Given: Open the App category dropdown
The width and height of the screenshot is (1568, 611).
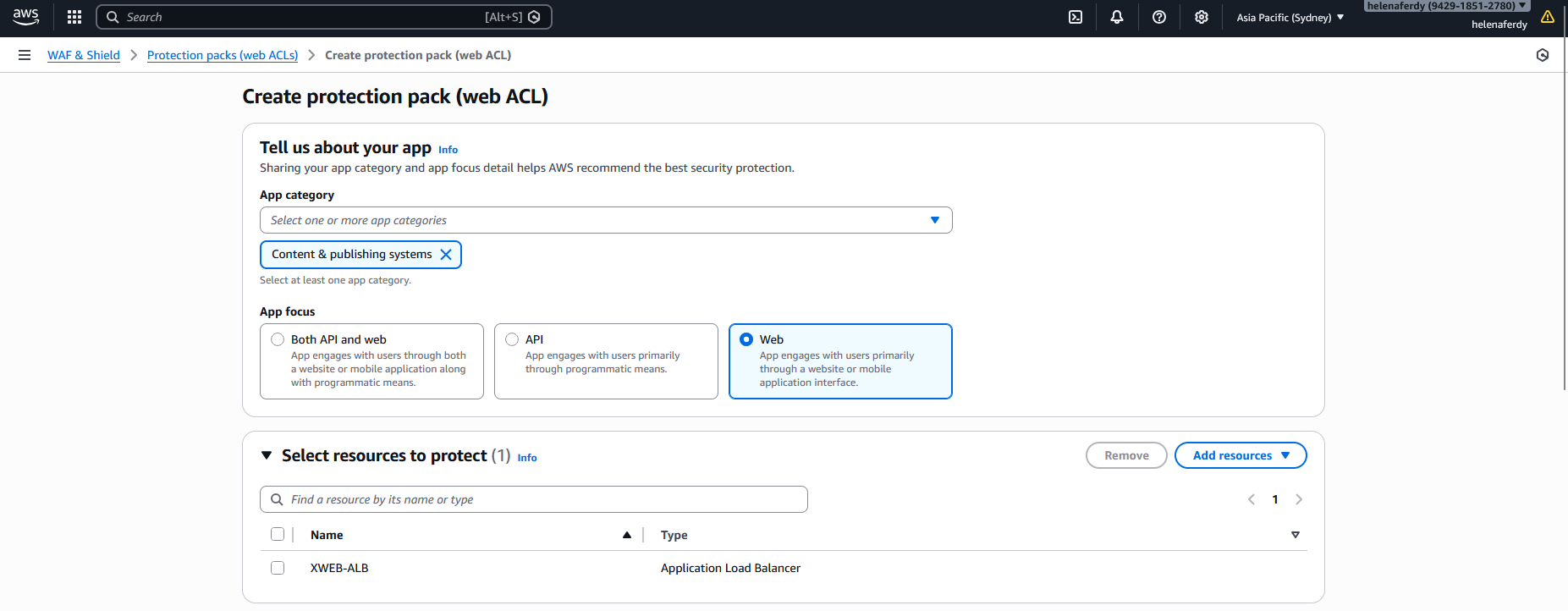Looking at the screenshot, I should [605, 220].
